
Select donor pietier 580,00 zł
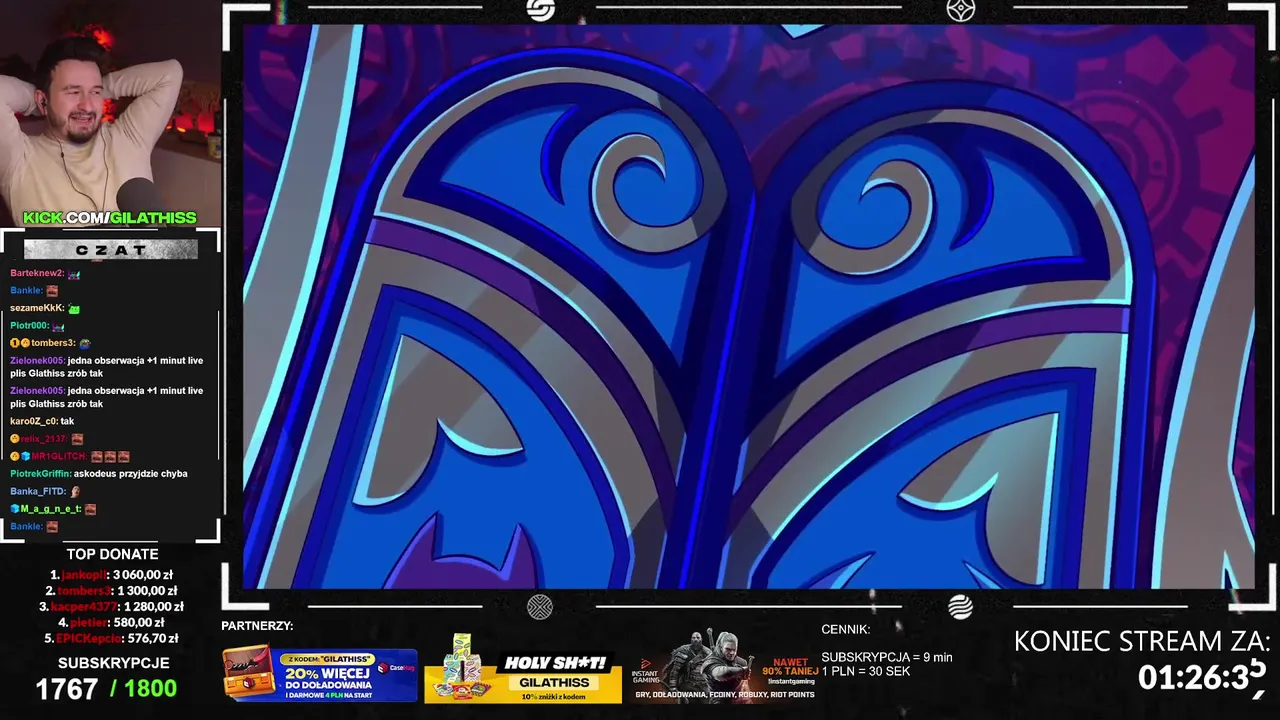click(x=111, y=623)
